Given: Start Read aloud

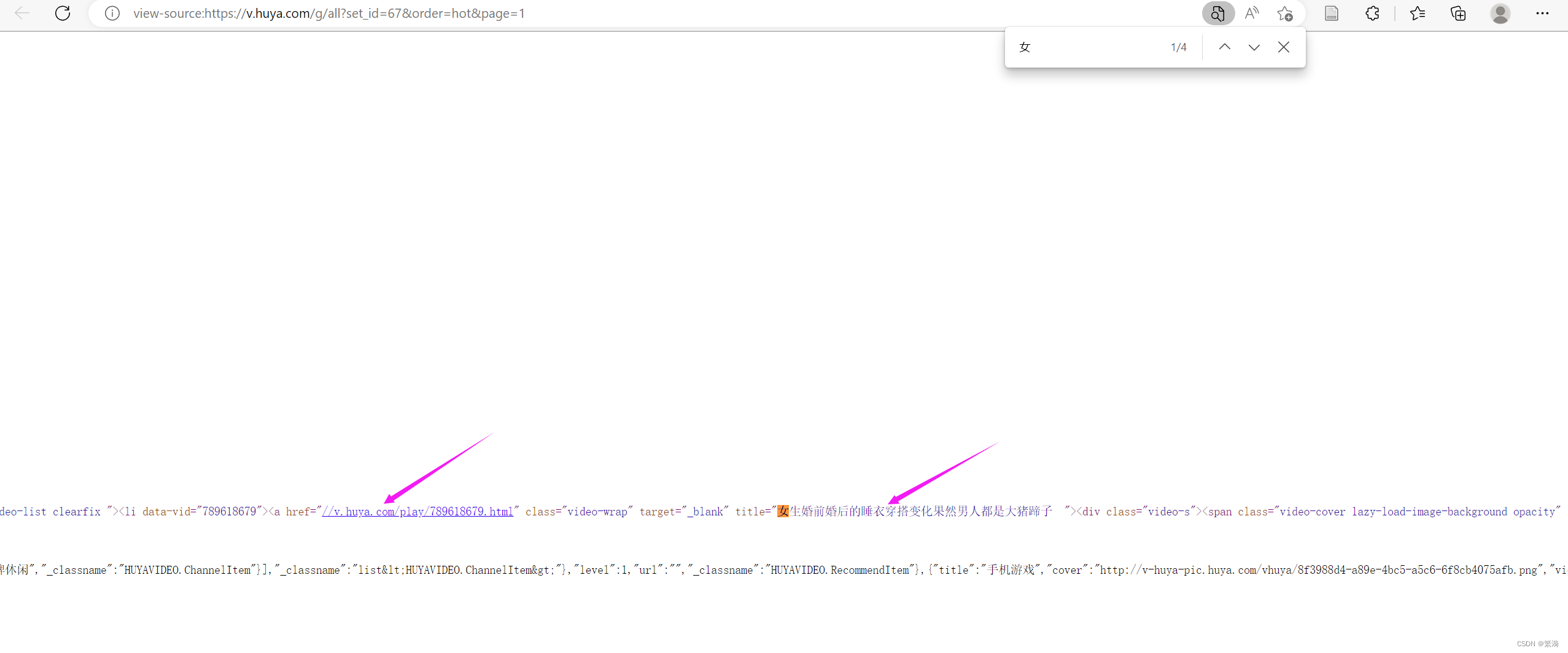Looking at the screenshot, I should [1251, 13].
